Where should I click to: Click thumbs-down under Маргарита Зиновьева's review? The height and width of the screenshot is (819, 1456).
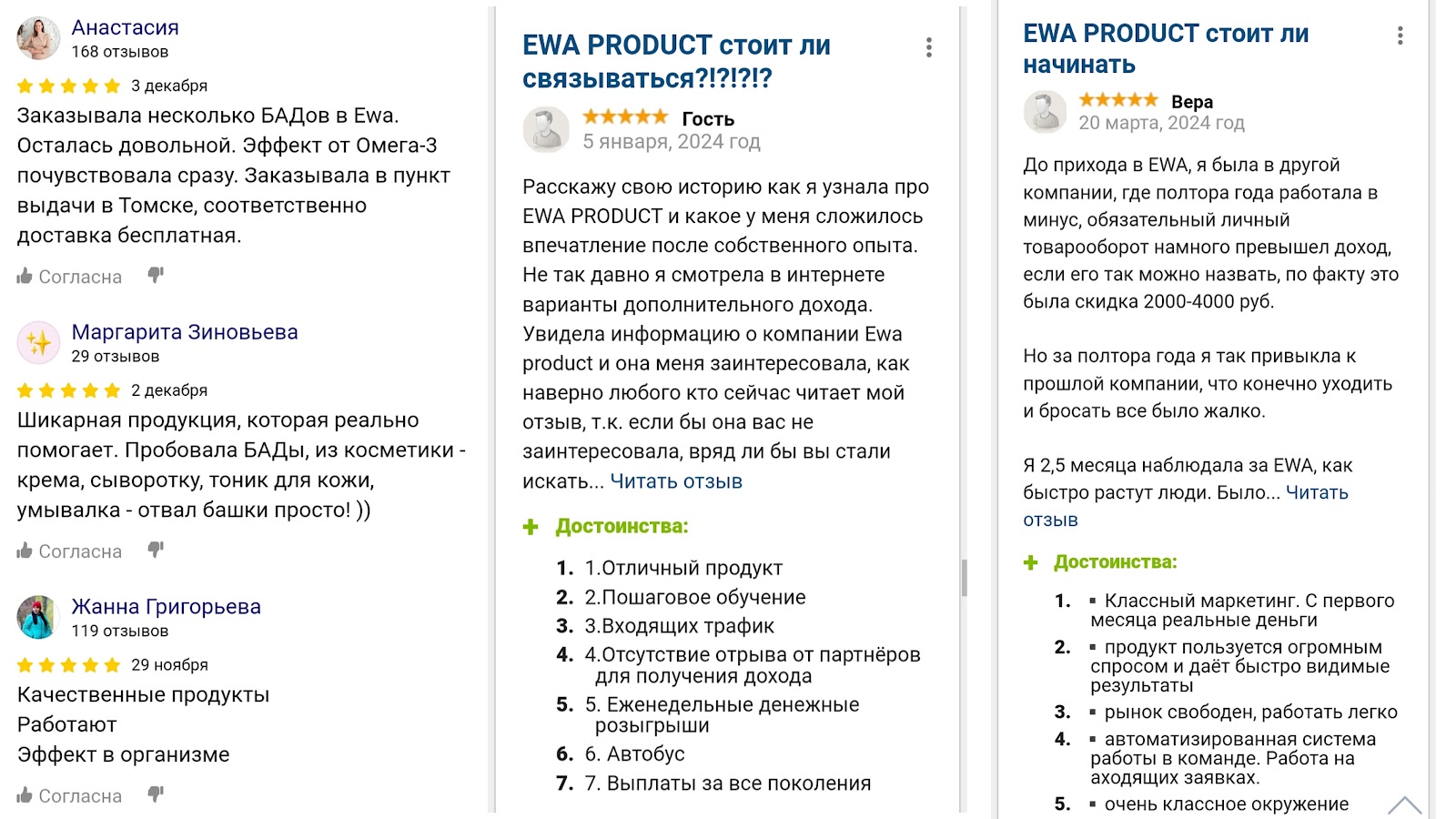click(x=156, y=550)
